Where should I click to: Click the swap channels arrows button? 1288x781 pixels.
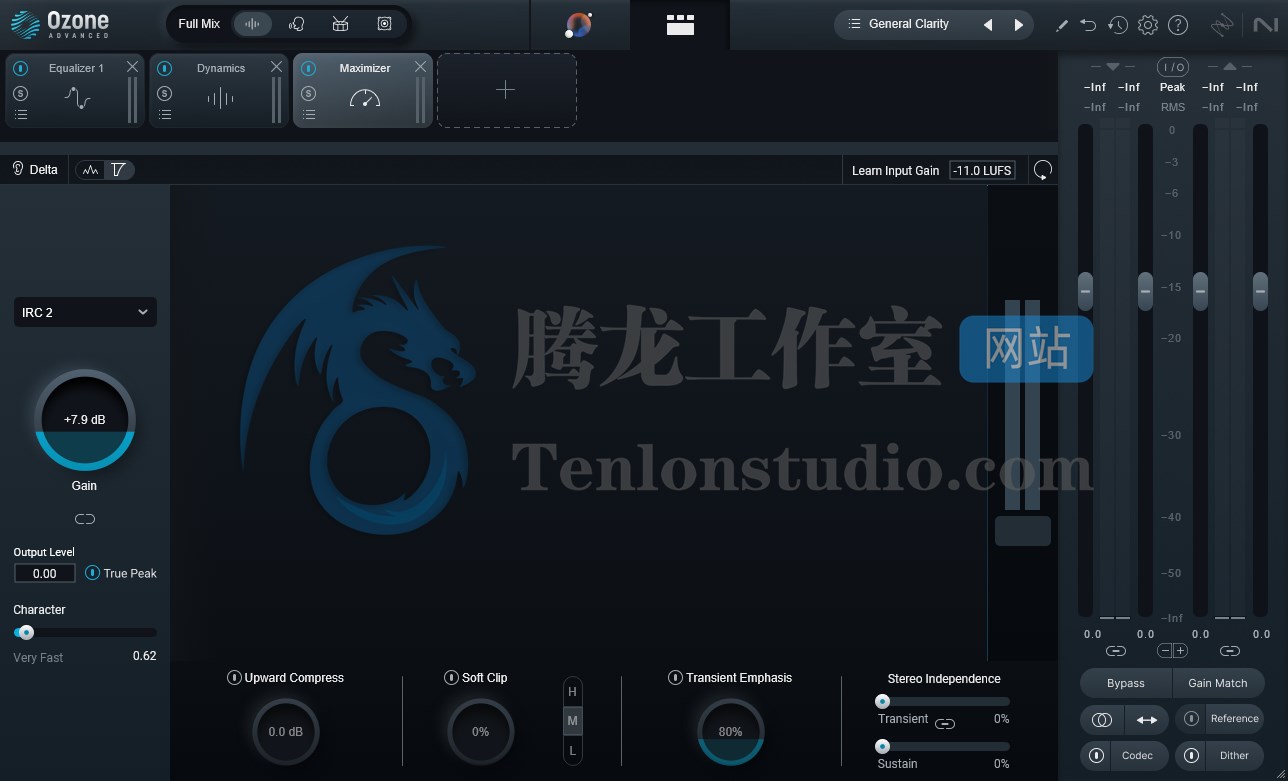click(1147, 719)
